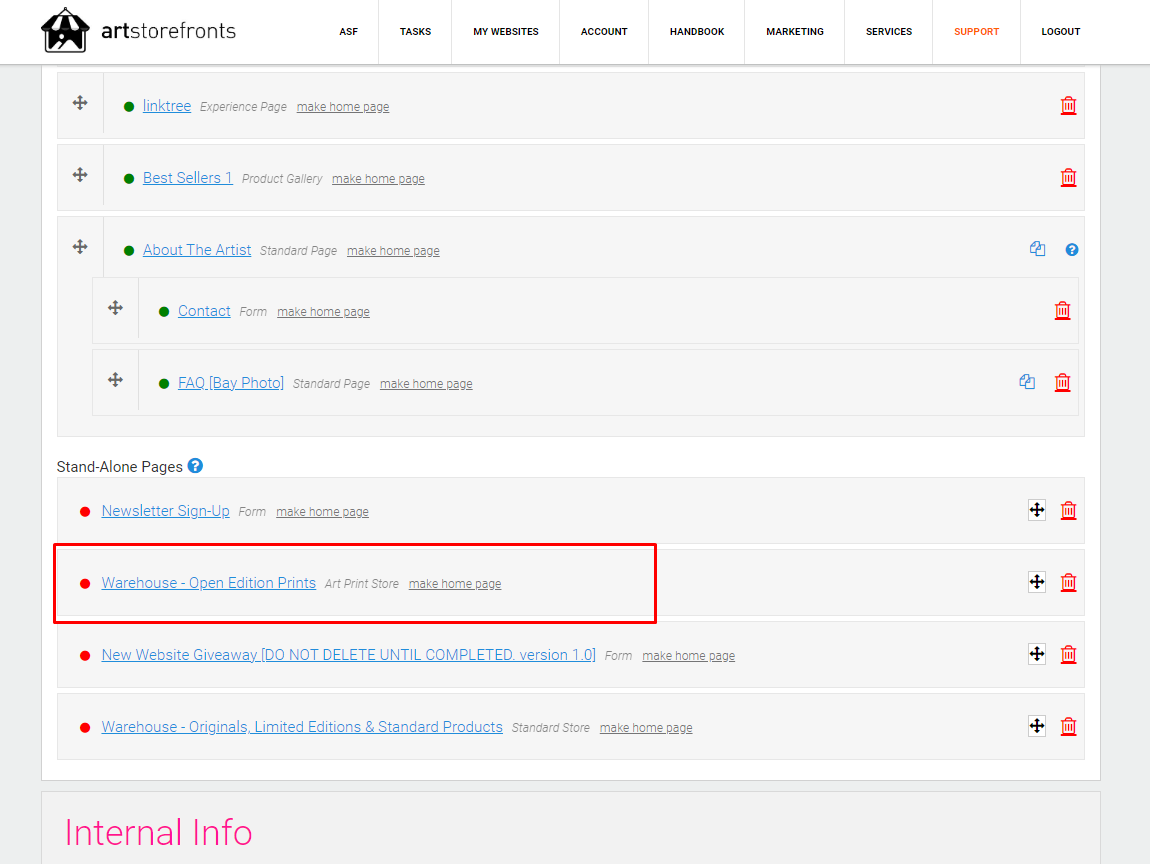Click the move crosshair for Warehouse - Originals
1150x864 pixels.
tap(1037, 726)
